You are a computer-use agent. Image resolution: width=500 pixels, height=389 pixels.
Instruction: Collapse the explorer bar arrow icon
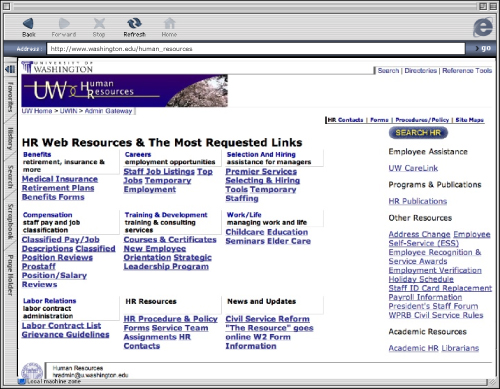(10, 69)
